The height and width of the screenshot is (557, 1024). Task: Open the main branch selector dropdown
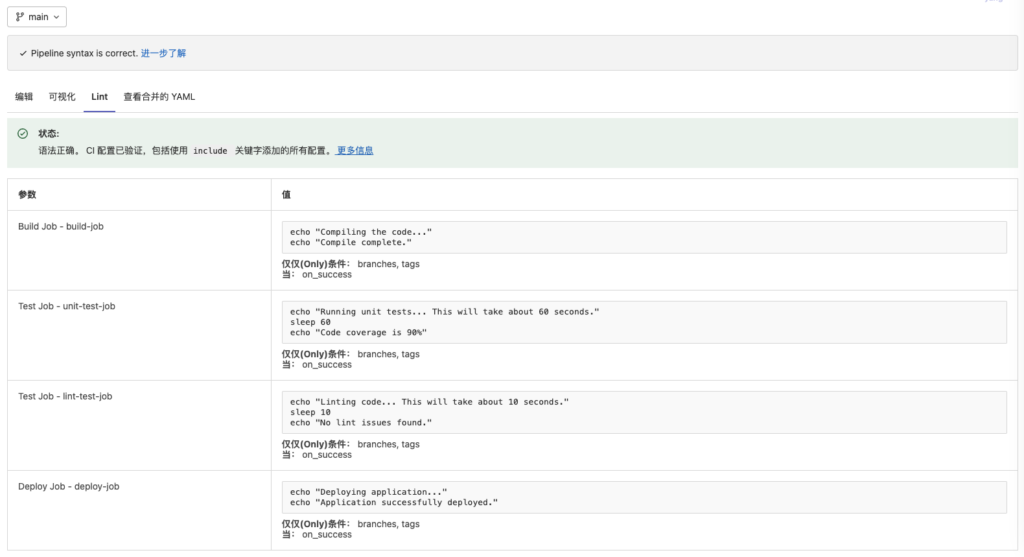pyautogui.click(x=37, y=17)
